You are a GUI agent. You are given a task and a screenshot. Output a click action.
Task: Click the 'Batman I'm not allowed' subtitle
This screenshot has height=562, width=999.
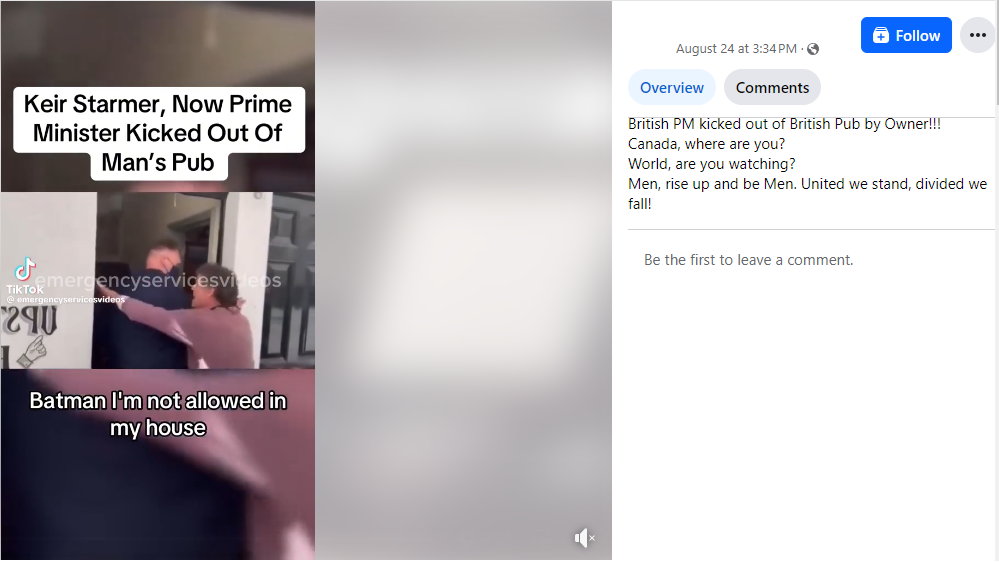158,414
